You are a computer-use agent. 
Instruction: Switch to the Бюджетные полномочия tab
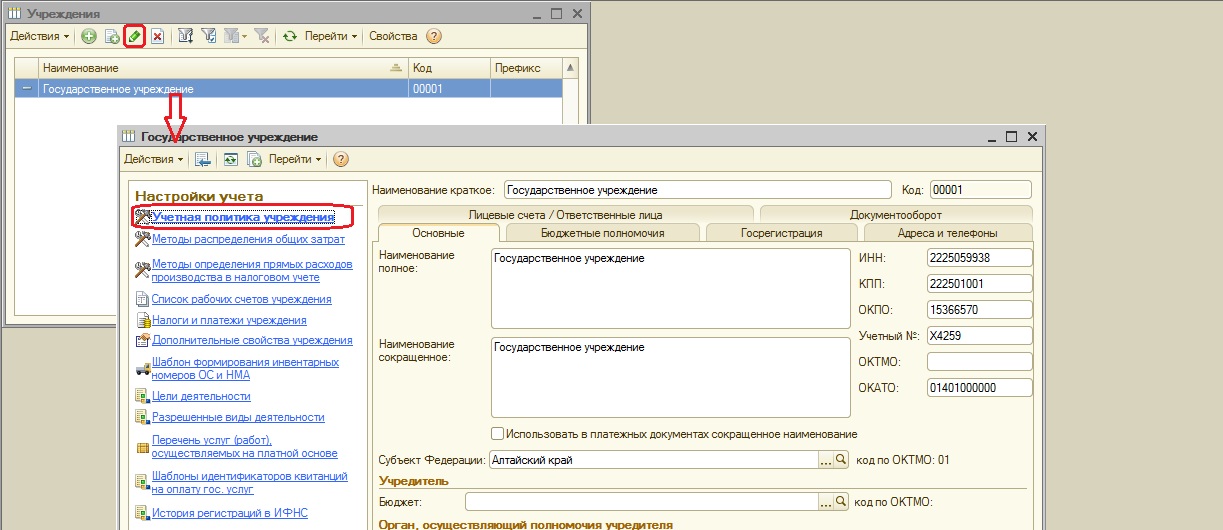602,233
